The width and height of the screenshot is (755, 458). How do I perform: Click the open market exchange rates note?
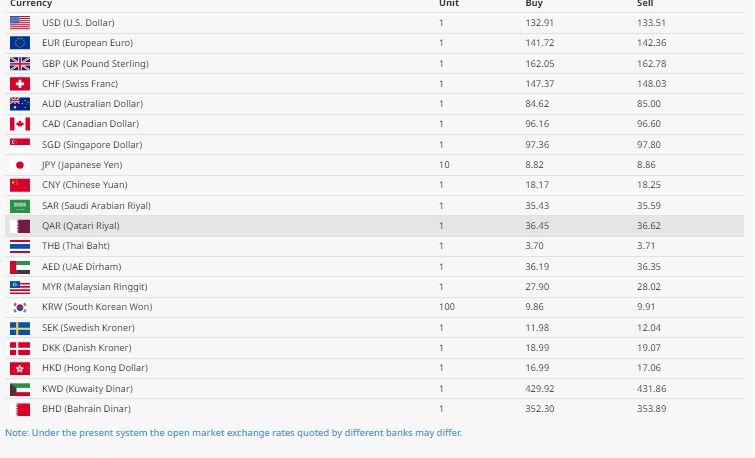234,433
